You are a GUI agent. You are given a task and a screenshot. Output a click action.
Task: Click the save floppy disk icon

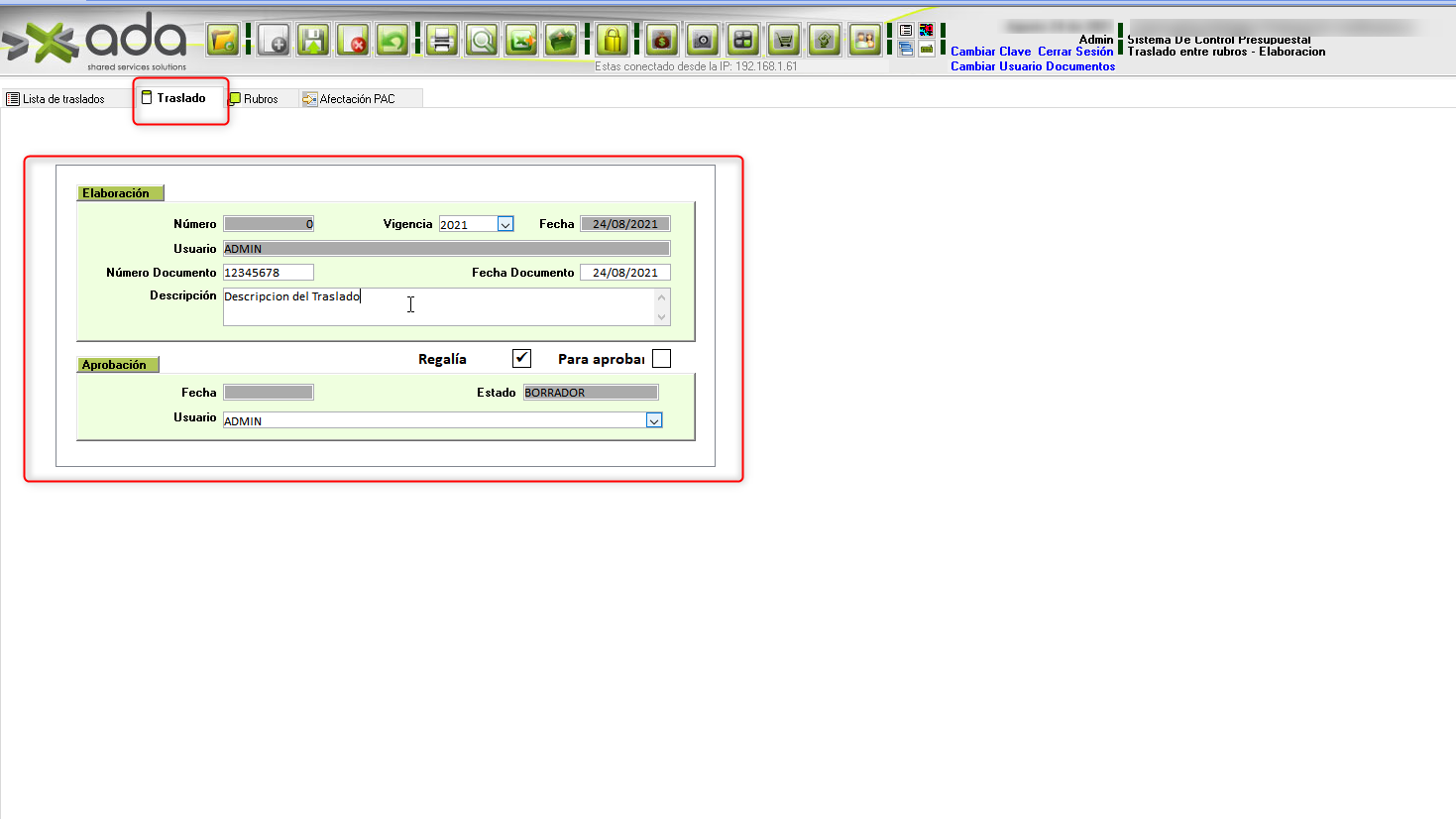click(x=314, y=41)
